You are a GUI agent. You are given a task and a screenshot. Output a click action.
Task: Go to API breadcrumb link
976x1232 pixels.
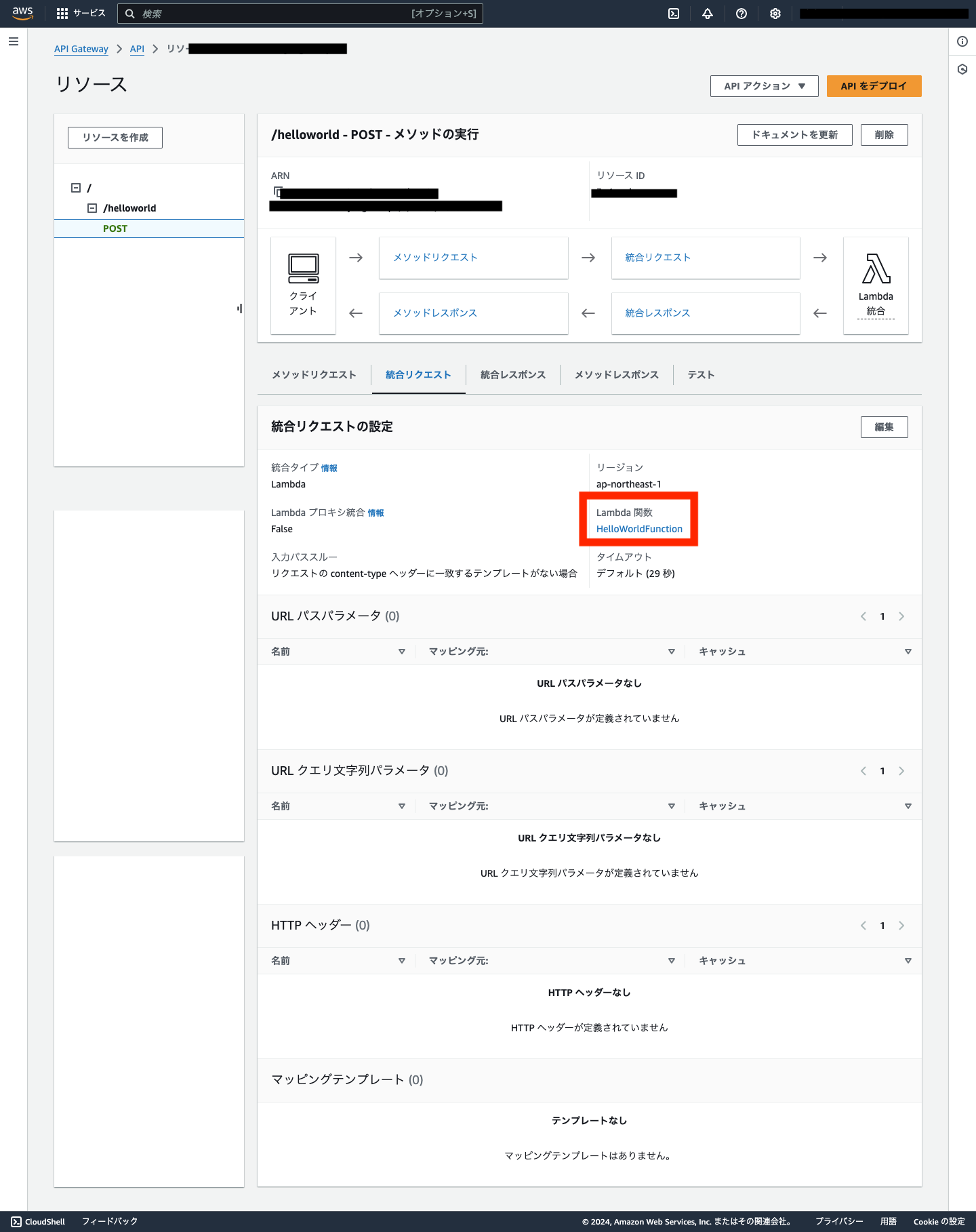tap(137, 49)
